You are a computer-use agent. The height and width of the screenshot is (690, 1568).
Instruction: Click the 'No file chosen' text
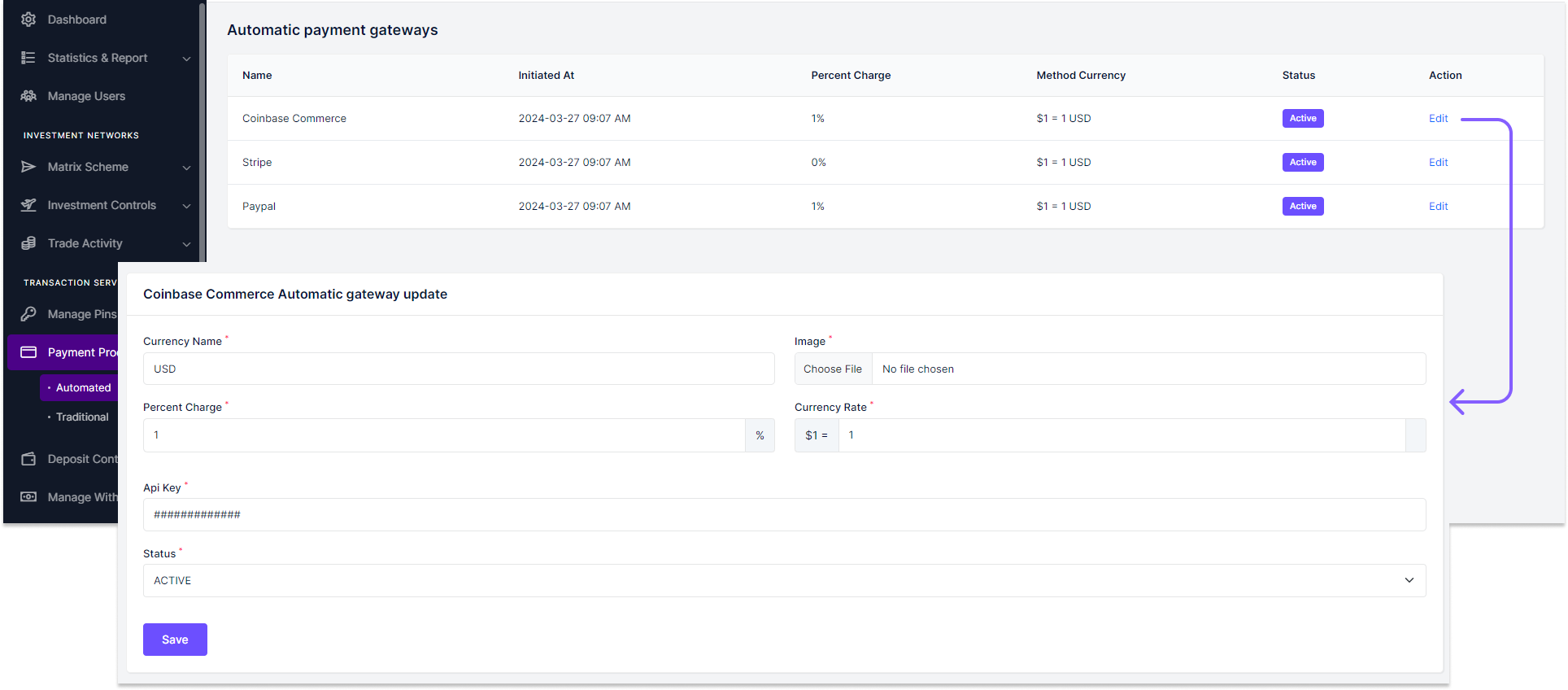point(918,369)
